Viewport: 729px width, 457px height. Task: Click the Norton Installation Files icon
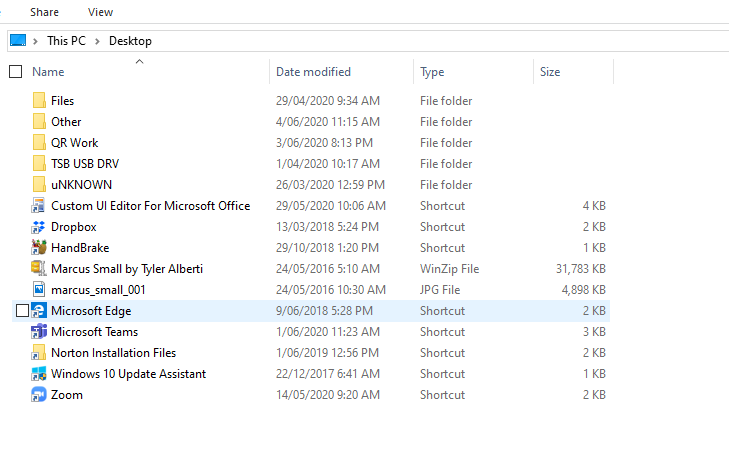39,353
